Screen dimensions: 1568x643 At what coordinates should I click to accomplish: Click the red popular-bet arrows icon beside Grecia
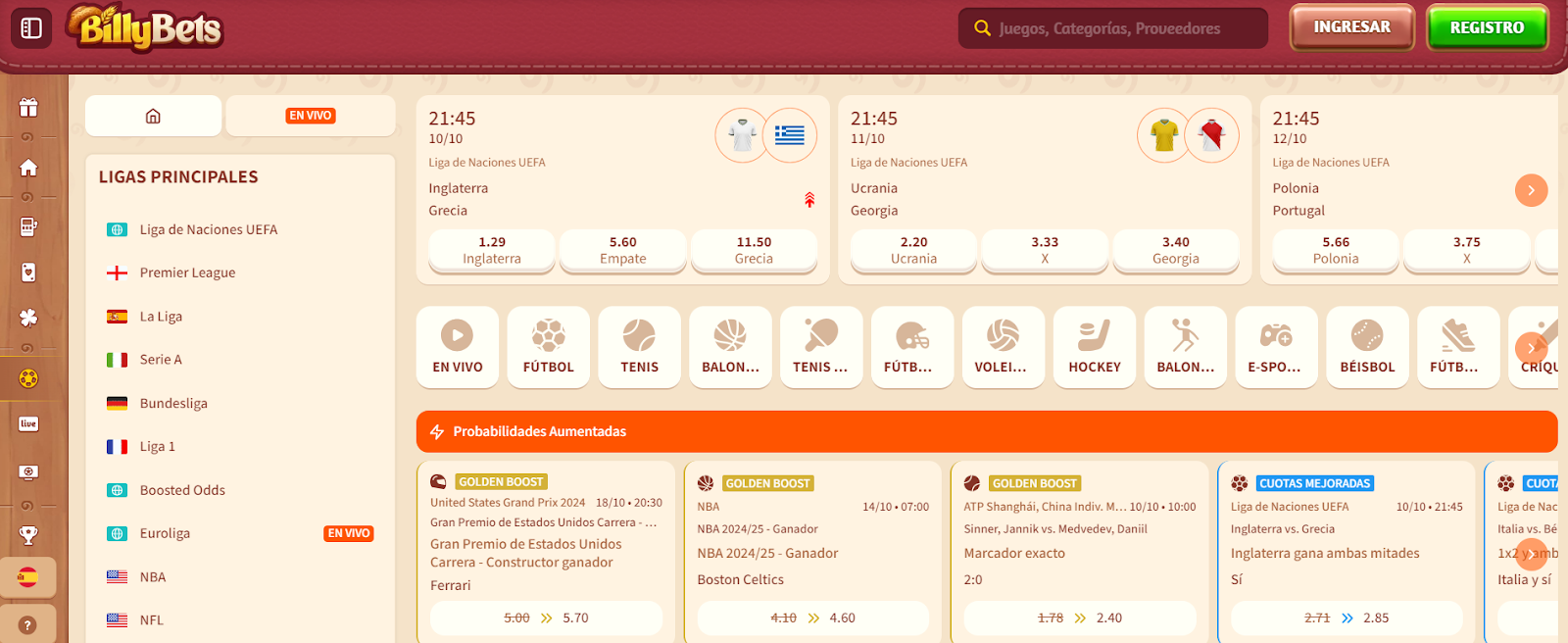[x=809, y=200]
